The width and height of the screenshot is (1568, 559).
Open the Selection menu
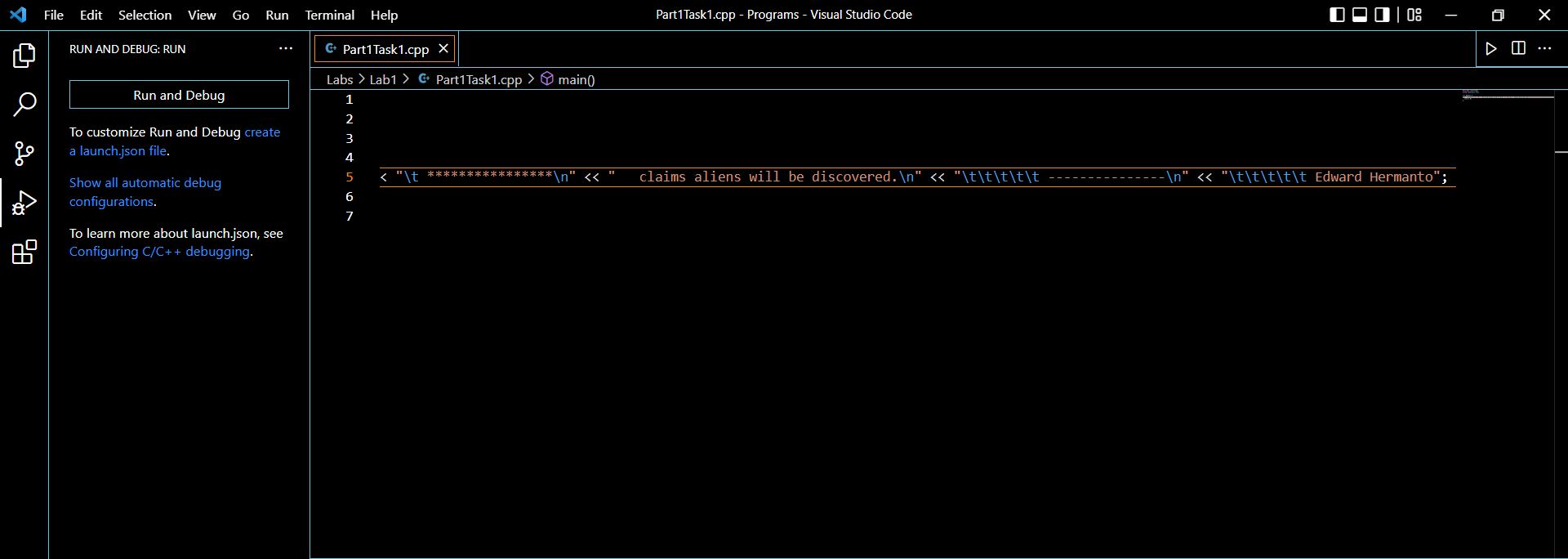145,15
